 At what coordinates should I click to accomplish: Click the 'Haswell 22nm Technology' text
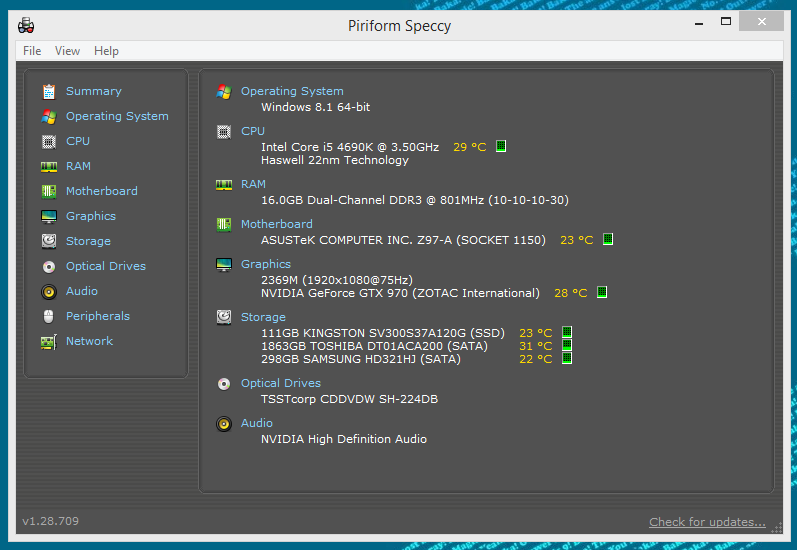[x=335, y=160]
